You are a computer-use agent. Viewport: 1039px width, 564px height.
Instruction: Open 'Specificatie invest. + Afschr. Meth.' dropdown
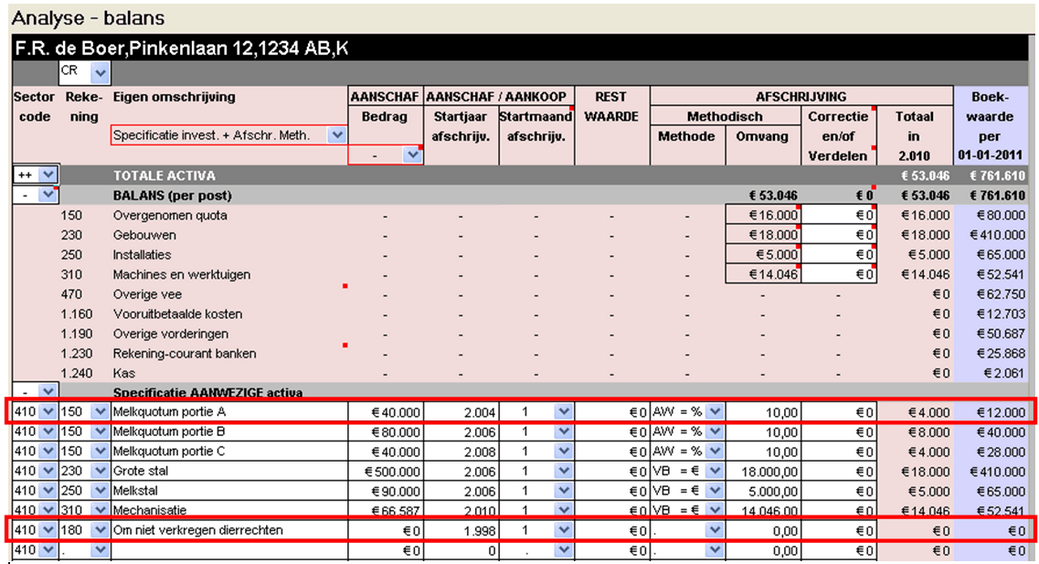[337, 135]
